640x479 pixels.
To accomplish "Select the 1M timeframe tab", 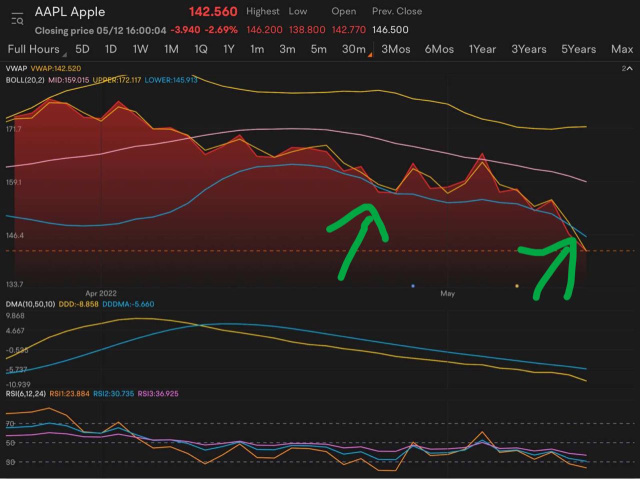I will tap(171, 49).
